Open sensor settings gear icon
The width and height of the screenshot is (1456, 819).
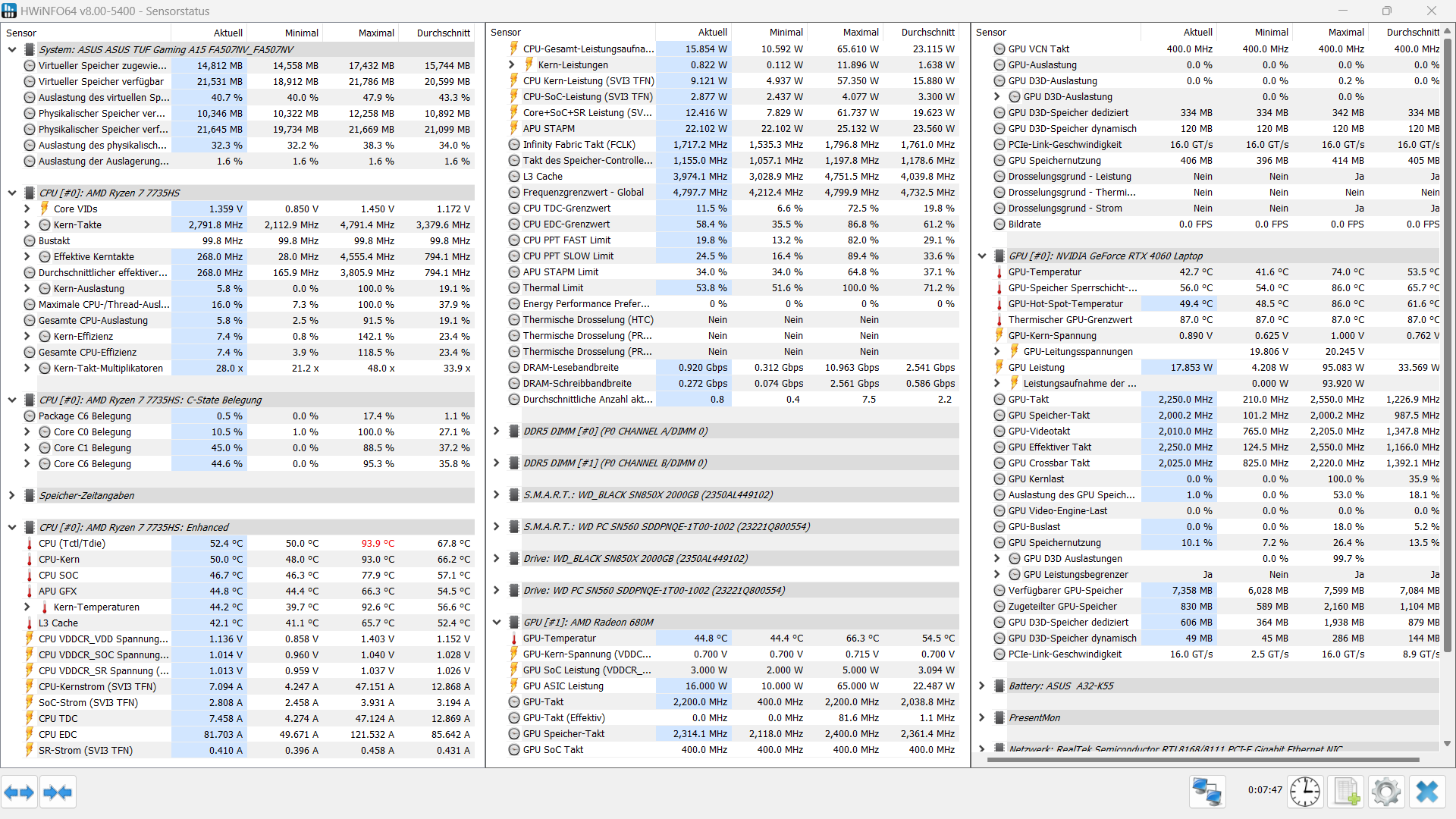click(1386, 792)
